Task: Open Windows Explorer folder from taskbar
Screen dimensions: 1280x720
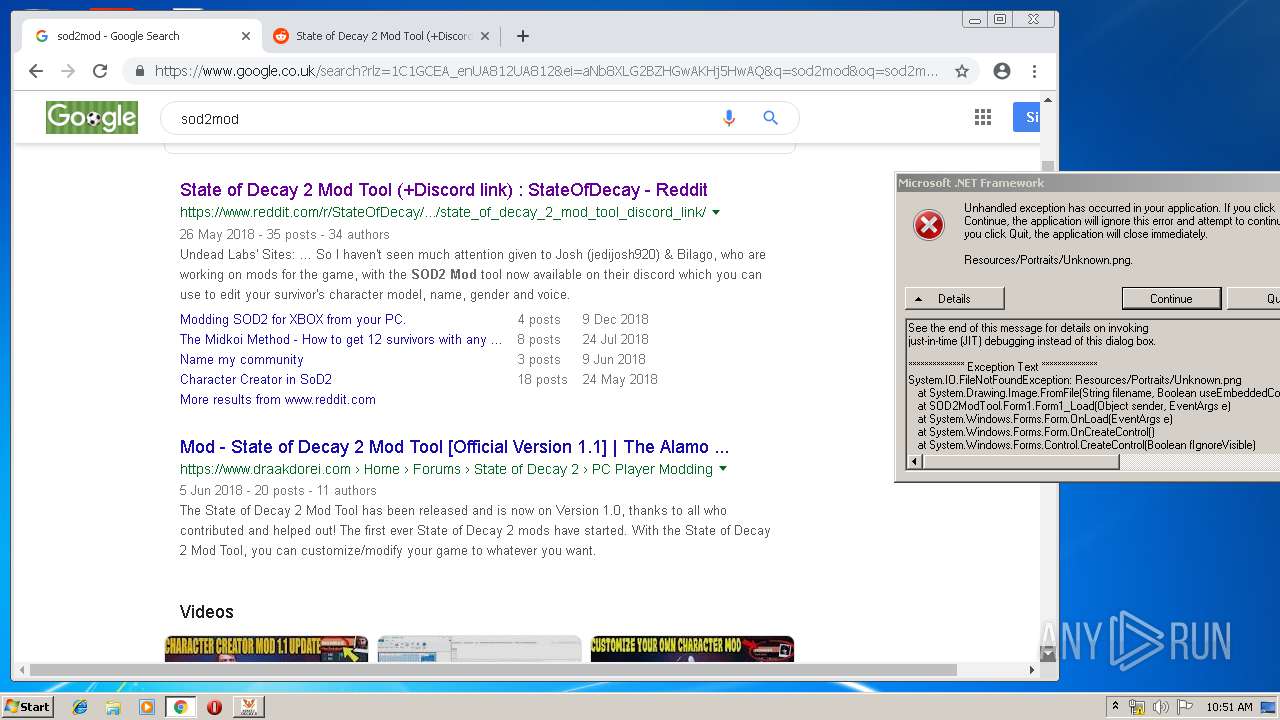Action: click(x=113, y=707)
